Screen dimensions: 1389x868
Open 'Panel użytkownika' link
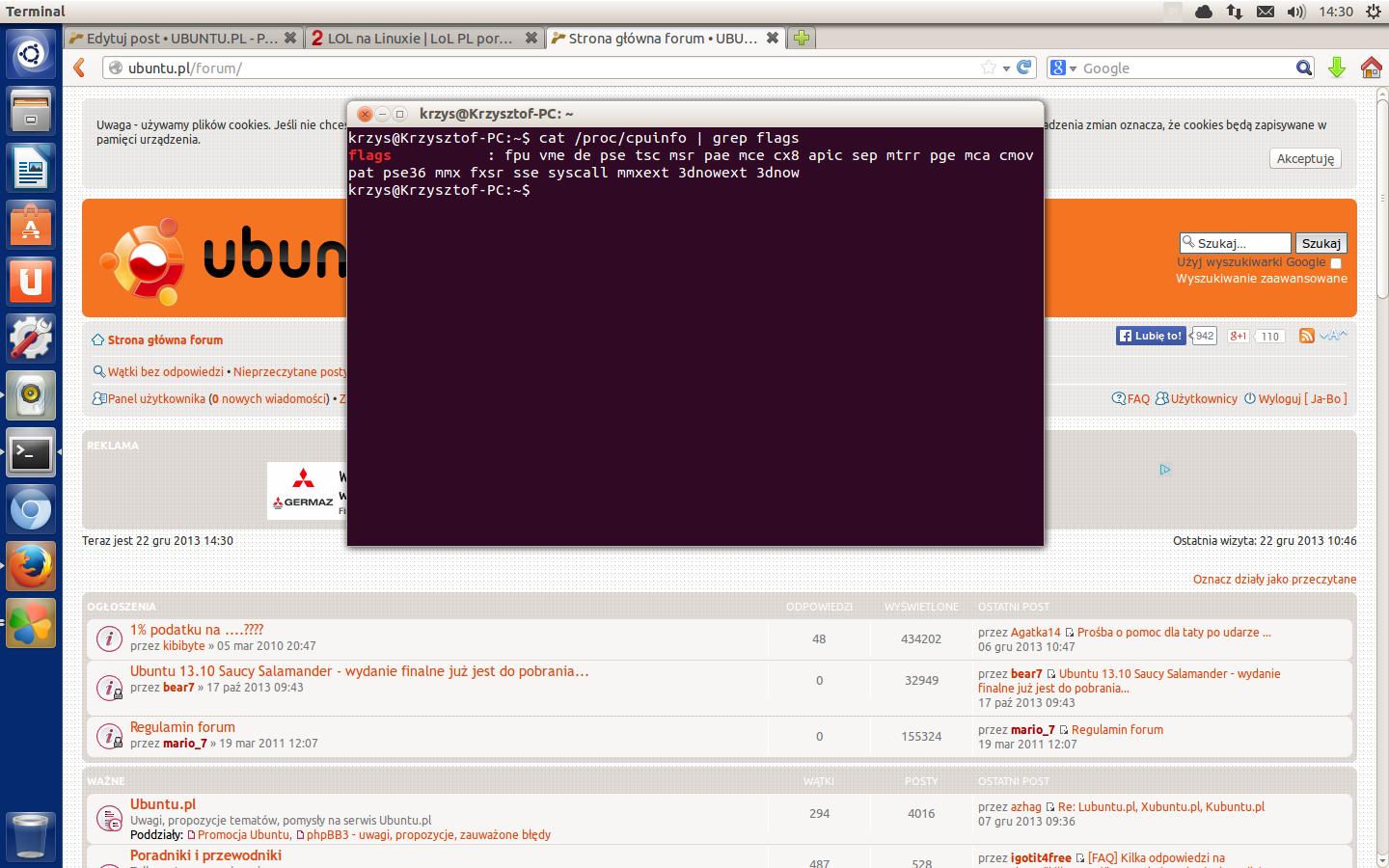pos(156,398)
